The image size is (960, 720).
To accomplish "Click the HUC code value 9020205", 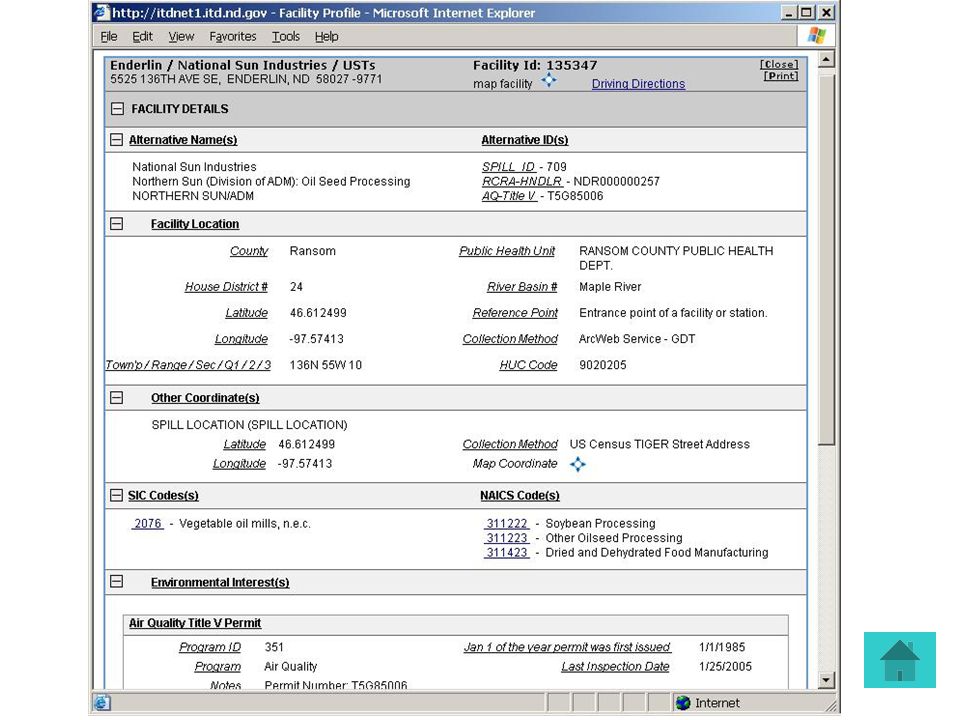I will [x=602, y=366].
